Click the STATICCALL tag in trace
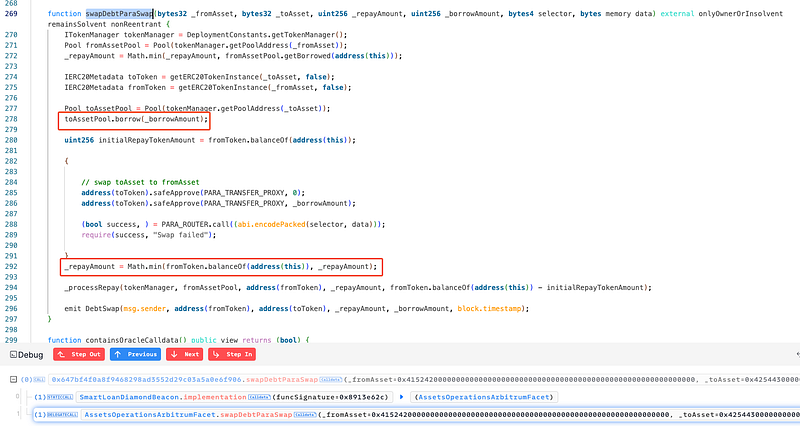This screenshot has height=426, width=800. pyautogui.click(x=61, y=397)
